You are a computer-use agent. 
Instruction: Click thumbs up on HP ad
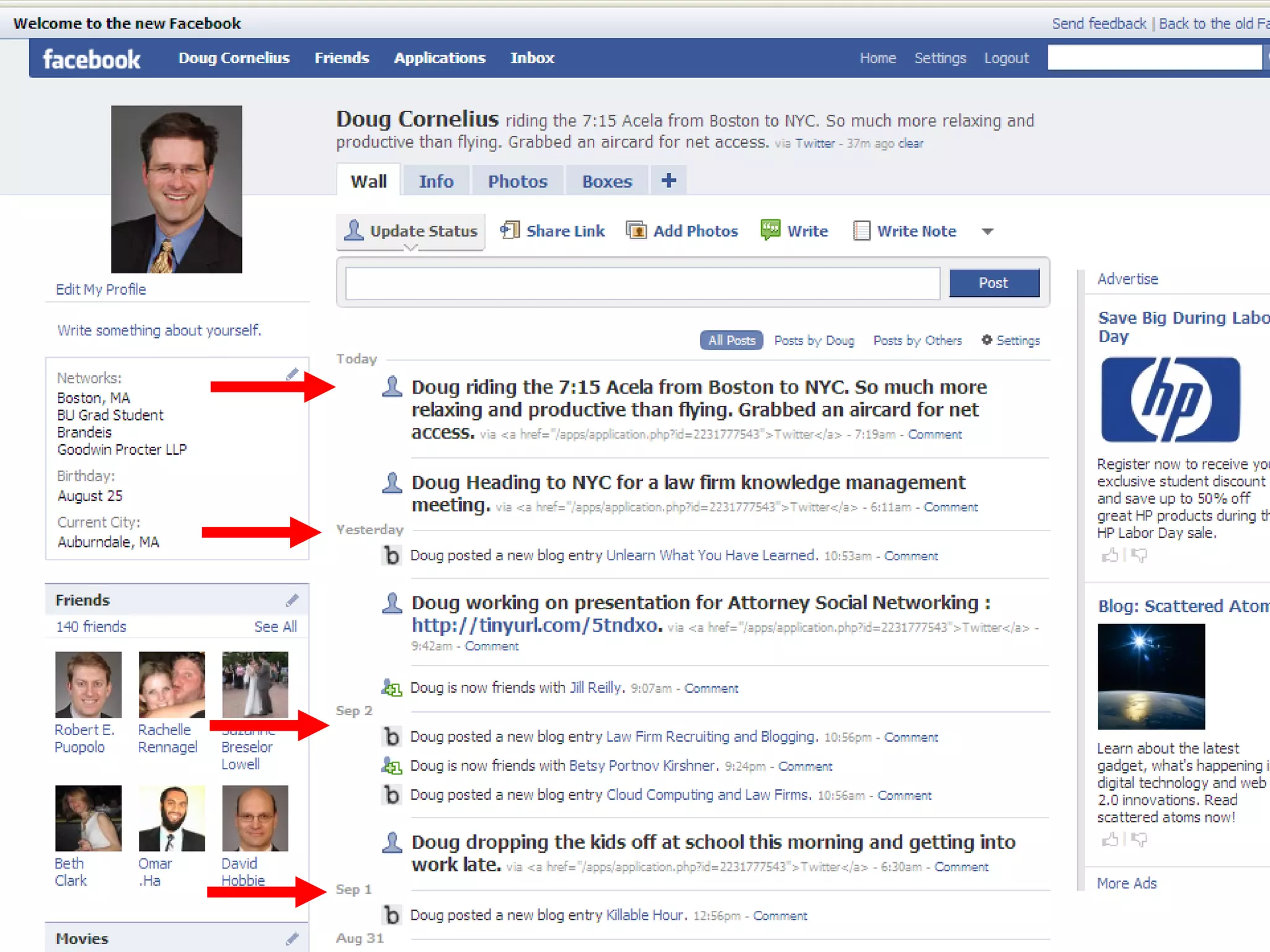pyautogui.click(x=1109, y=556)
